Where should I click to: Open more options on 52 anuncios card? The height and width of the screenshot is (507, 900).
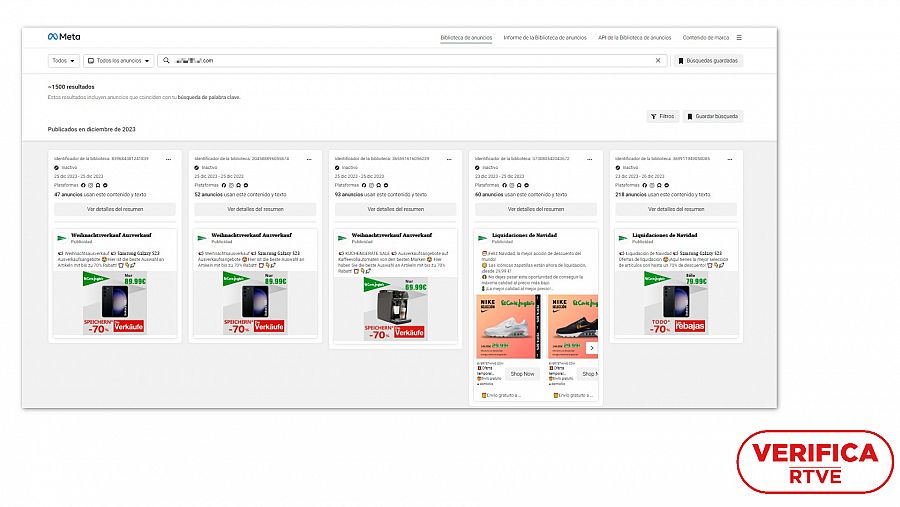click(309, 159)
